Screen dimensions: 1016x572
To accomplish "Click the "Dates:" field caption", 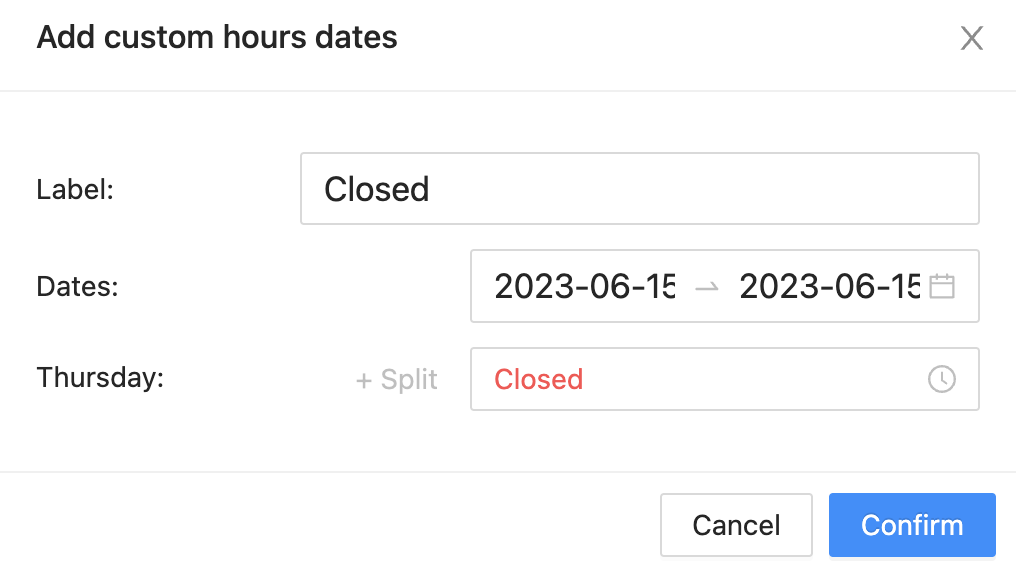I will (x=78, y=286).
